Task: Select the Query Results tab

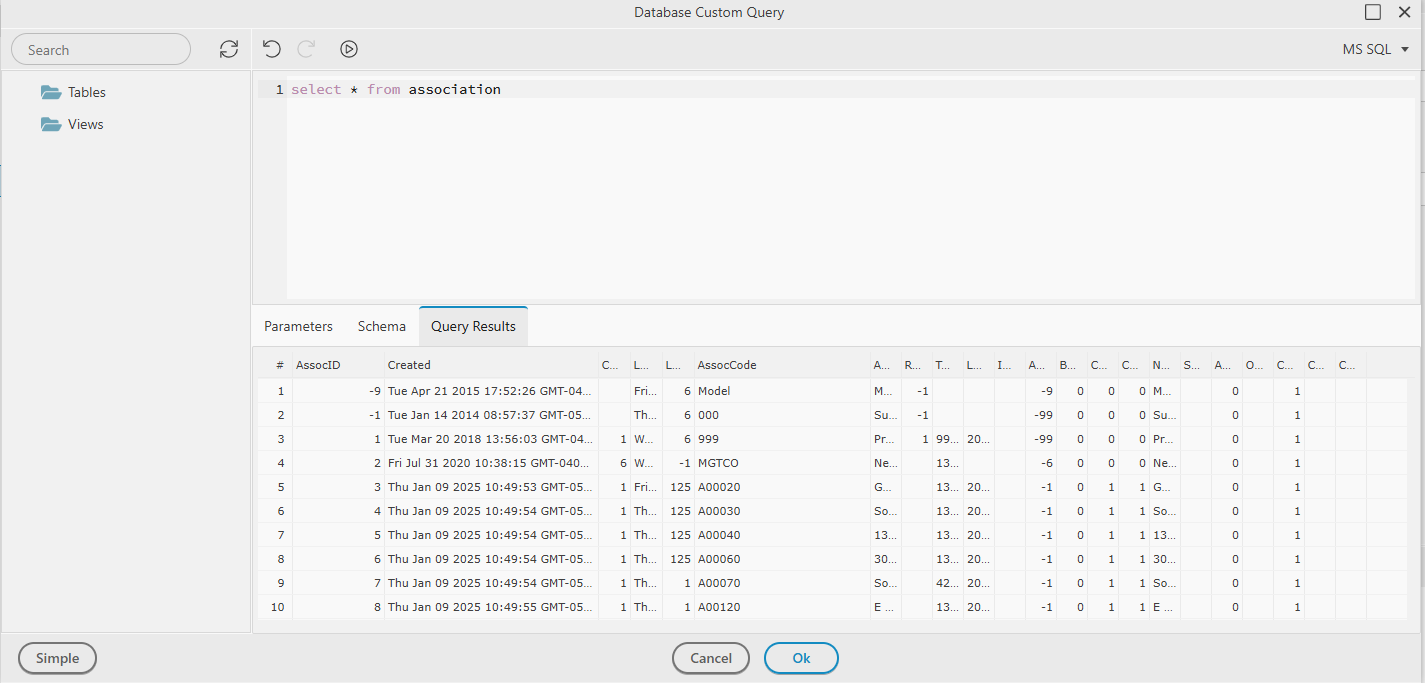Action: coord(473,326)
